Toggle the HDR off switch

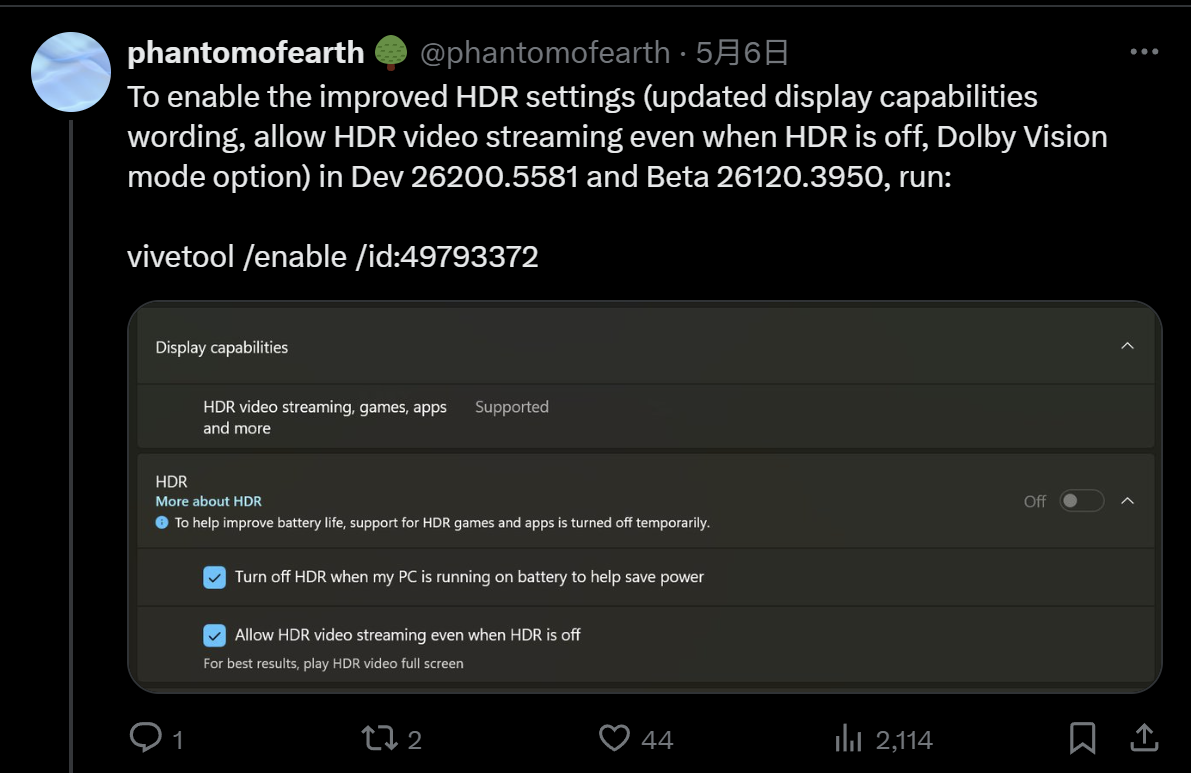(x=1081, y=501)
